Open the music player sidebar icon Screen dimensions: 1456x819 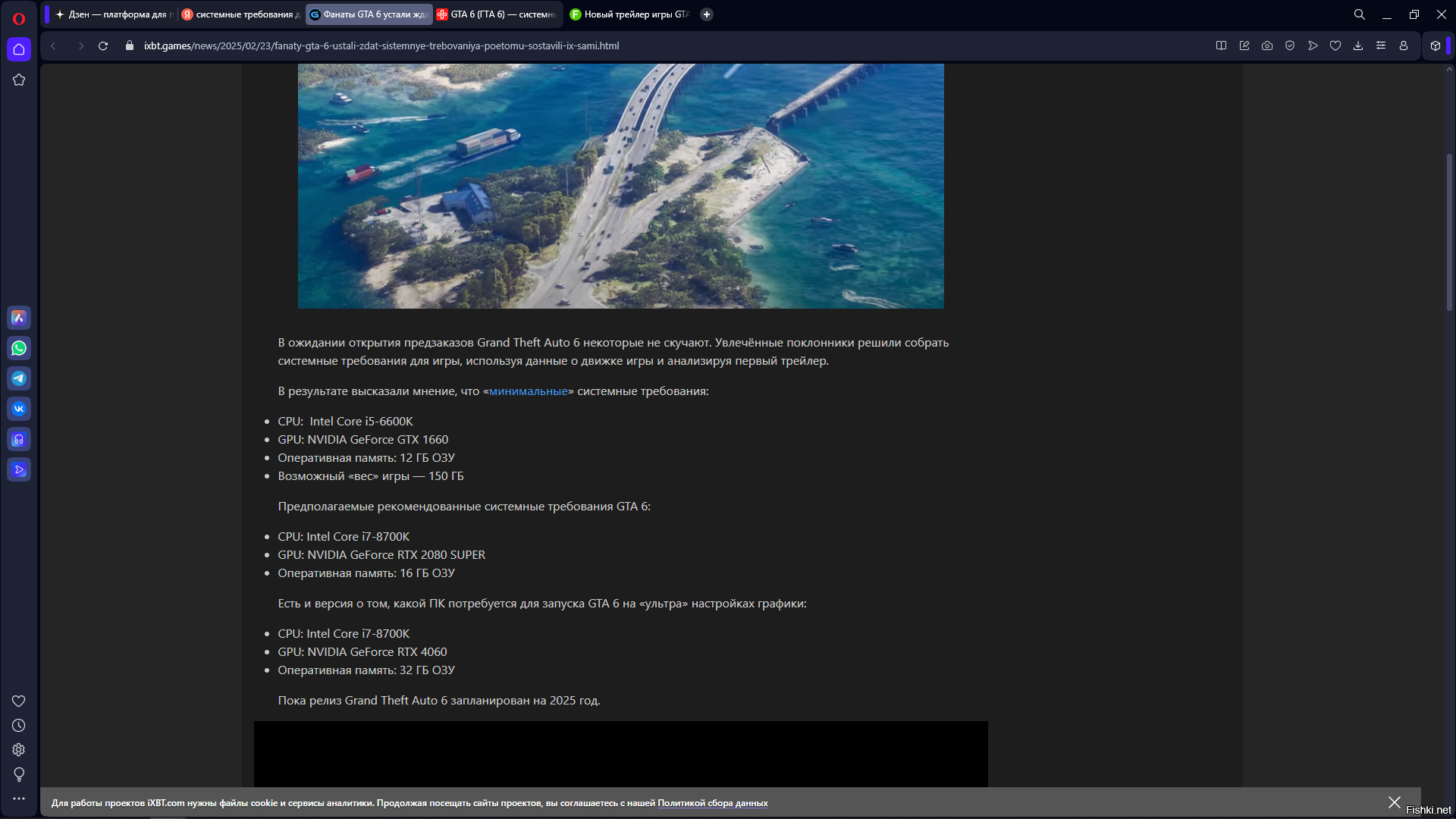(x=19, y=439)
